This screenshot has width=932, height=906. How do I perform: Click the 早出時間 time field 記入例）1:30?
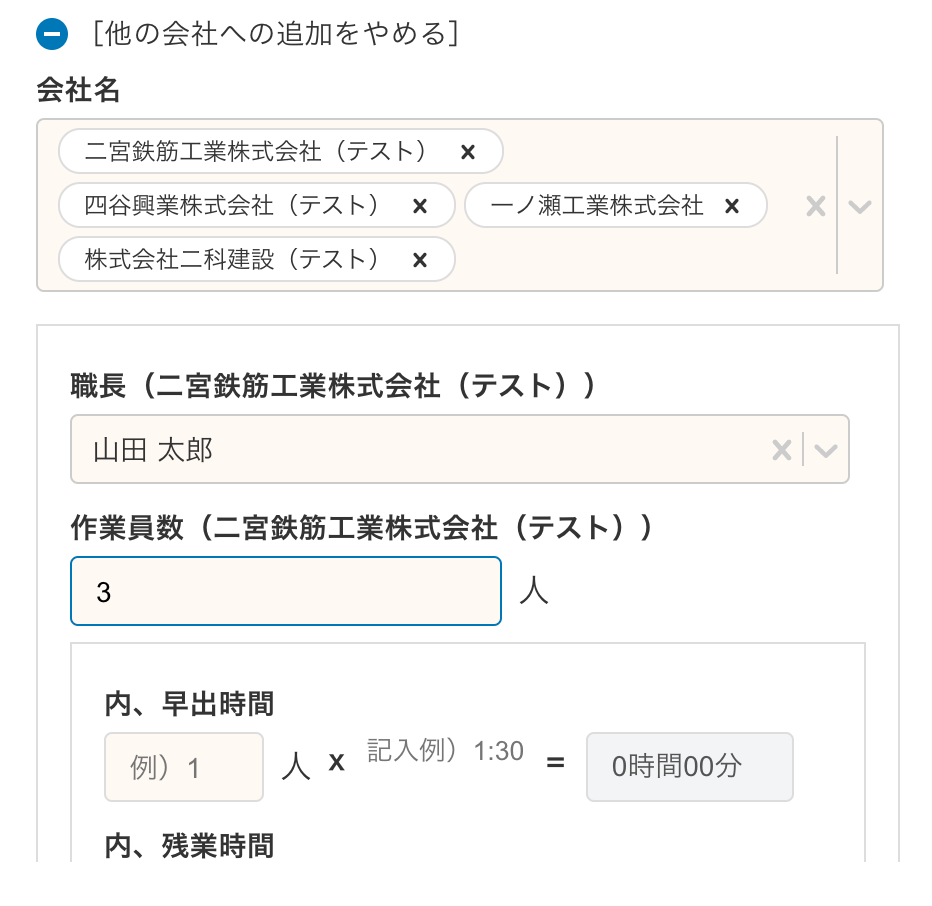(445, 753)
